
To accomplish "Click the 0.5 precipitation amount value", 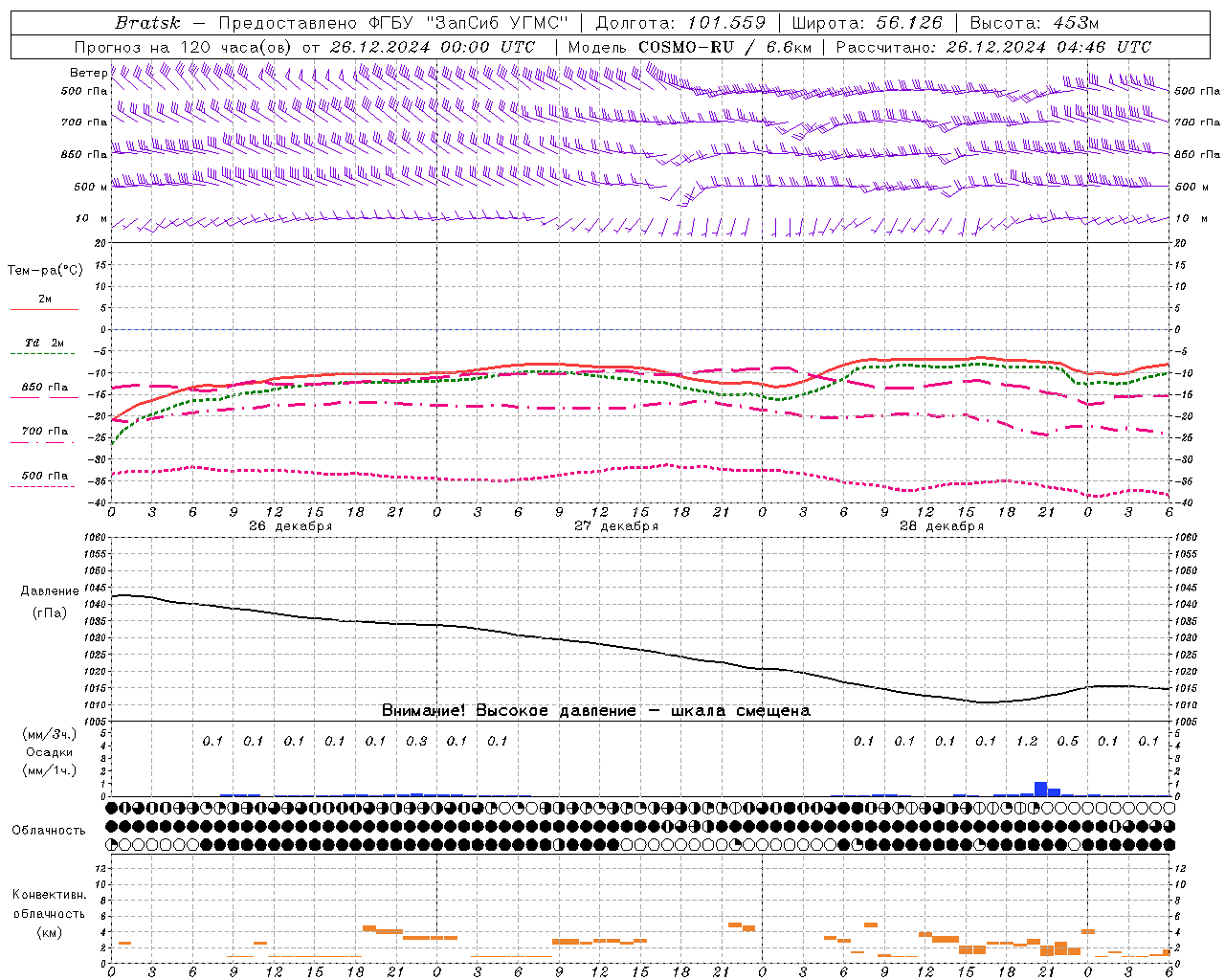I will point(1067,742).
